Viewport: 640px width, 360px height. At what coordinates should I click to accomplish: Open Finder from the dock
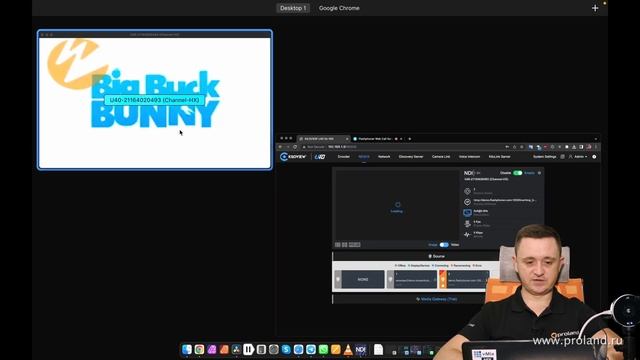click(187, 349)
